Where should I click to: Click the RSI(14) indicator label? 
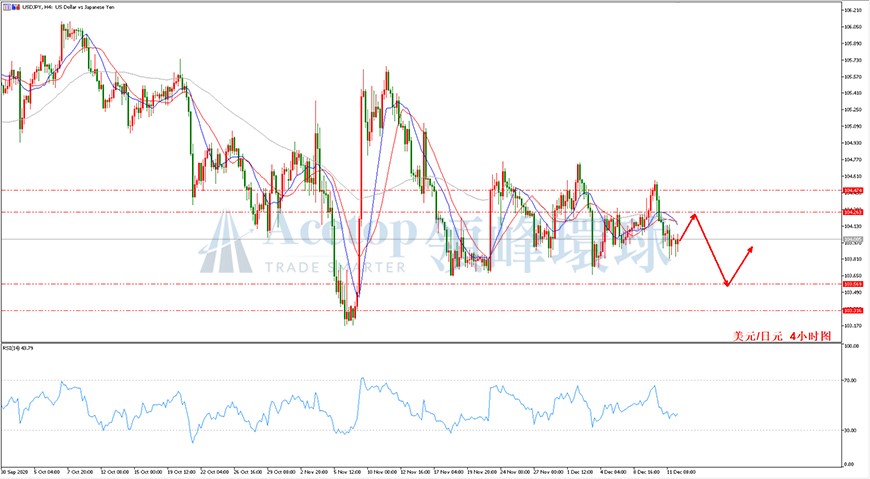click(18, 348)
